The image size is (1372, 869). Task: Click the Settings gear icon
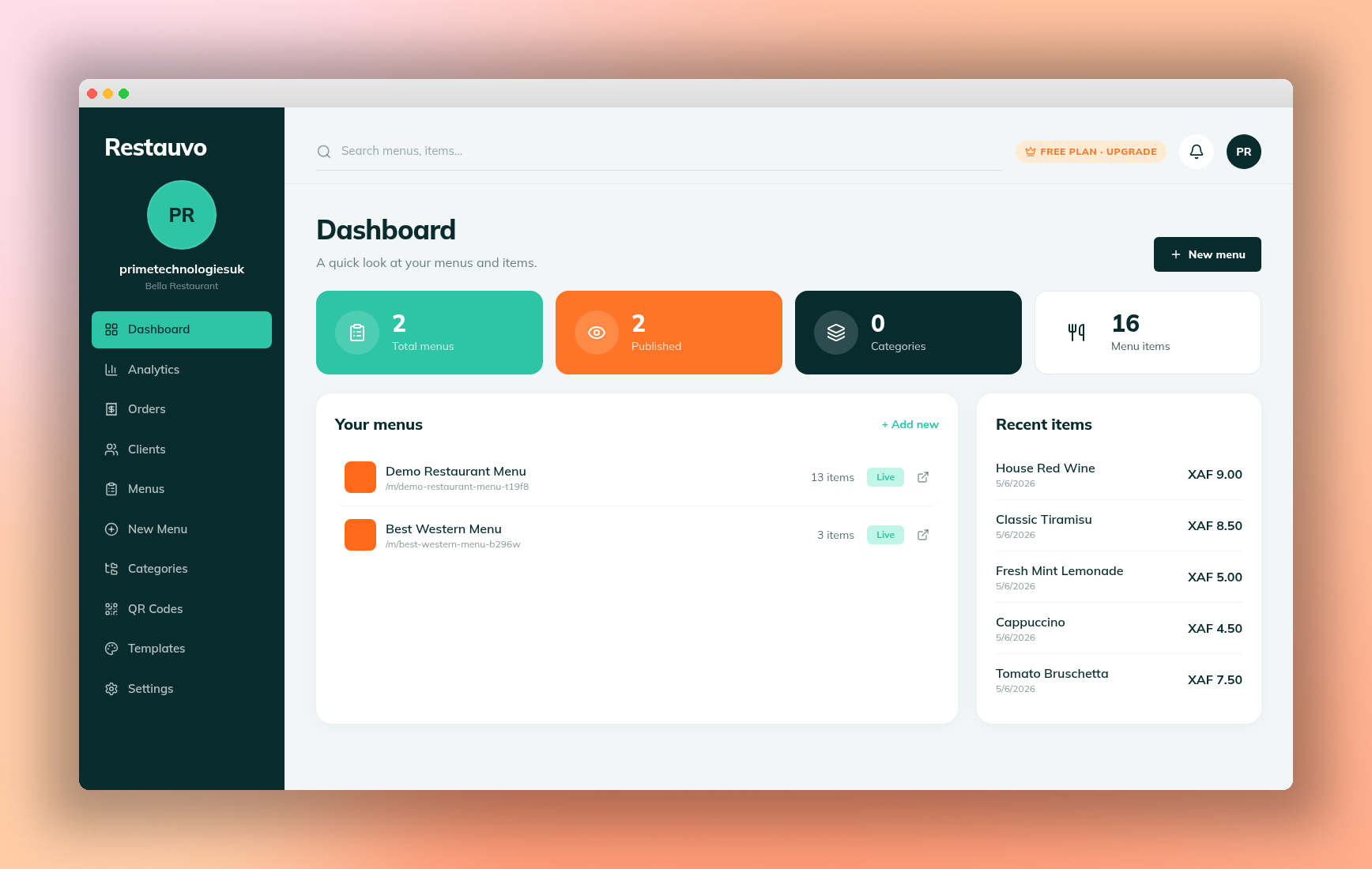pyautogui.click(x=111, y=689)
